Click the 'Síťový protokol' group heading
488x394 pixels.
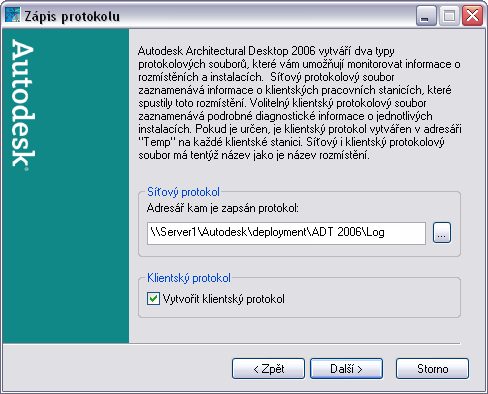[x=183, y=192]
